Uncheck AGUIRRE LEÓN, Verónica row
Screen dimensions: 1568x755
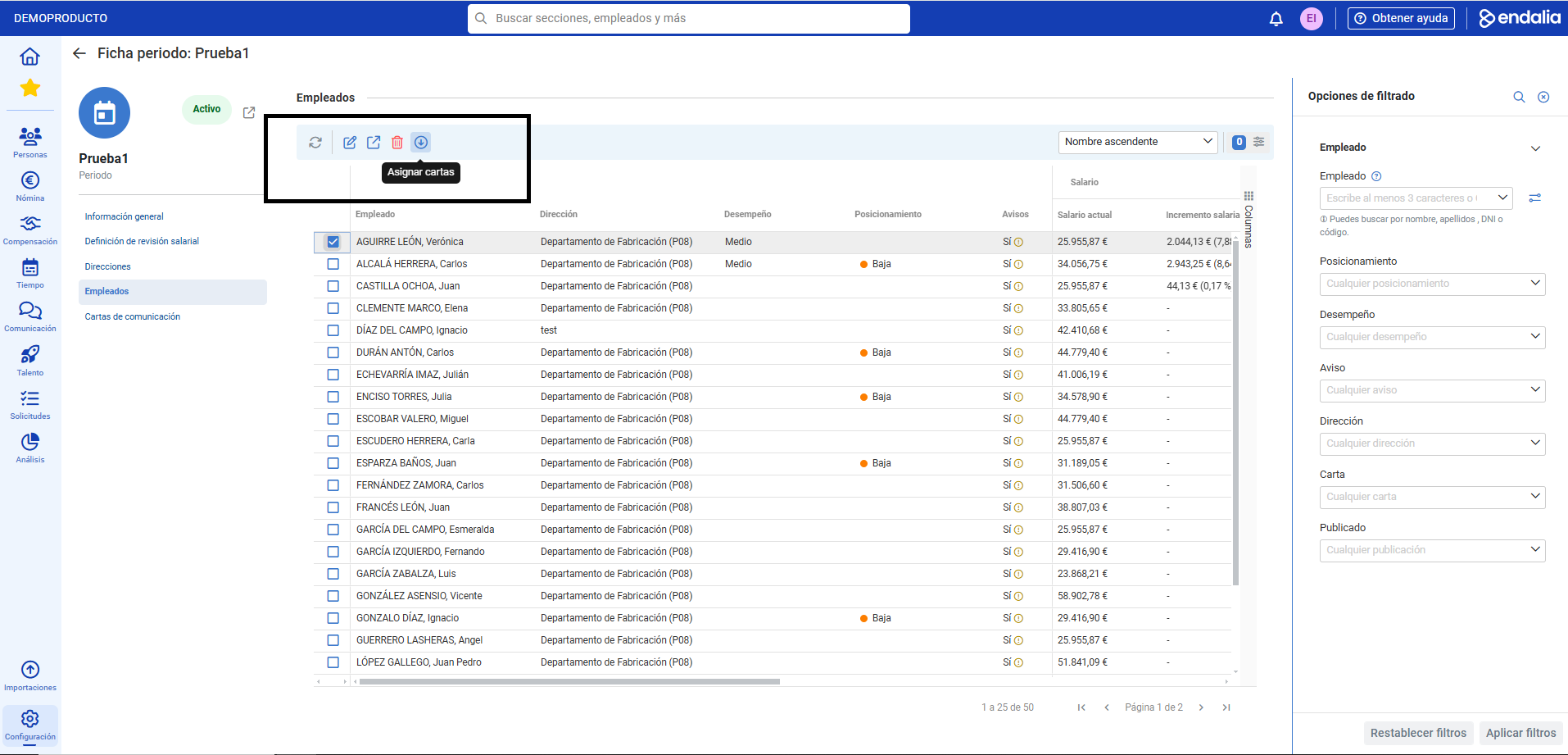pyautogui.click(x=333, y=242)
